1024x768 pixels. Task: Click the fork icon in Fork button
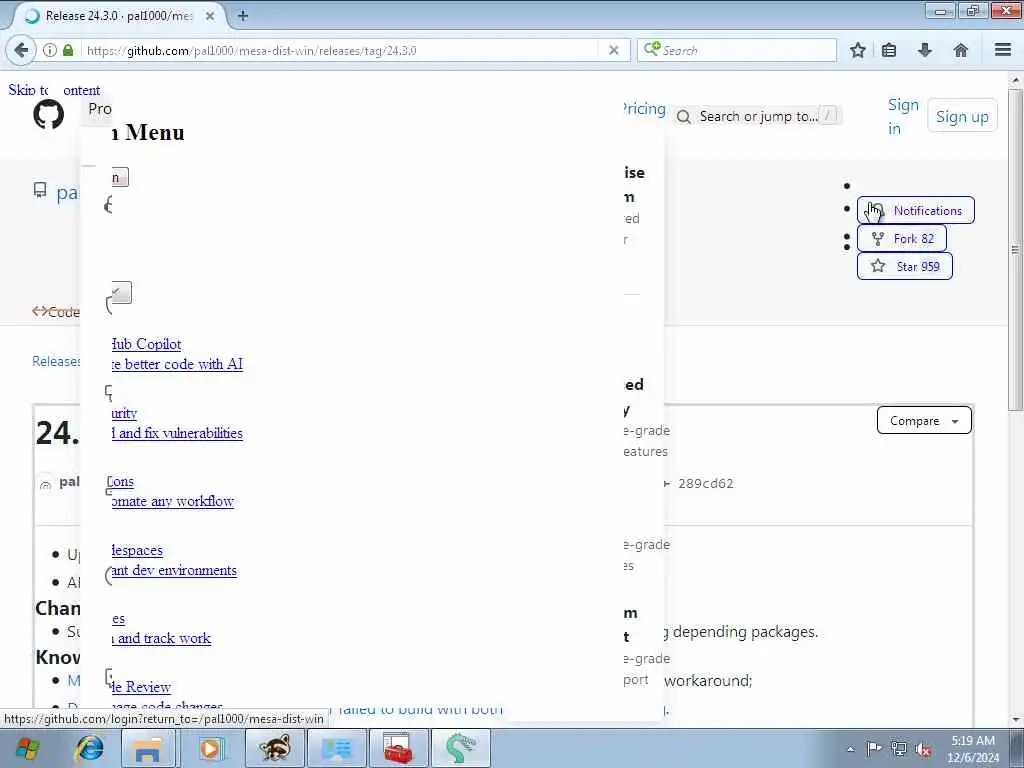point(878,239)
